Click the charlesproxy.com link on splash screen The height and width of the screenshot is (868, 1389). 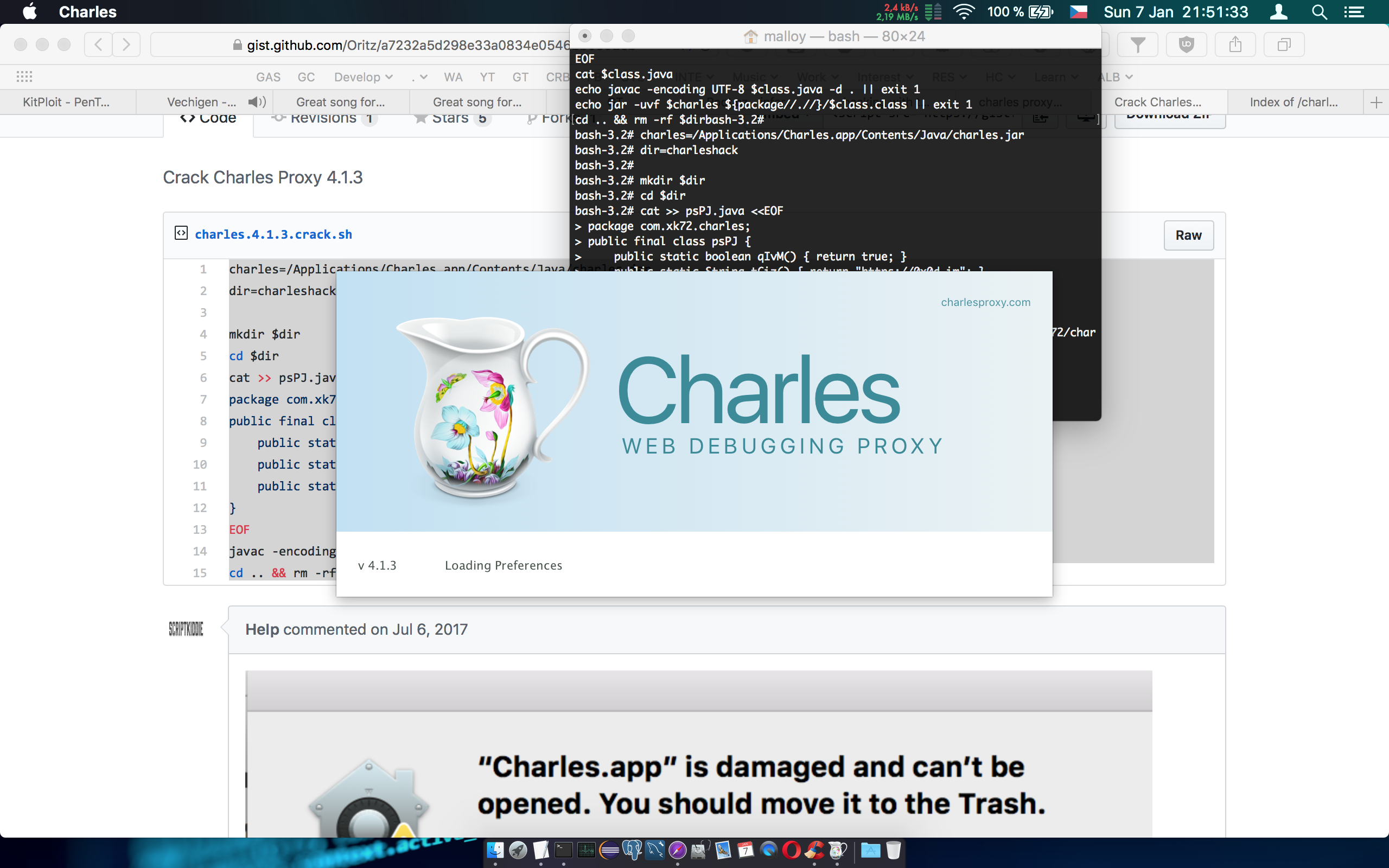(x=985, y=302)
